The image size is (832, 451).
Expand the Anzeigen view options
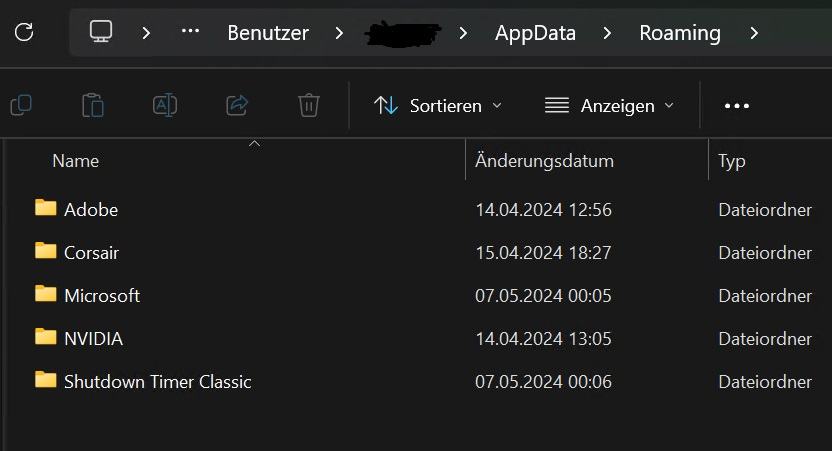point(609,105)
